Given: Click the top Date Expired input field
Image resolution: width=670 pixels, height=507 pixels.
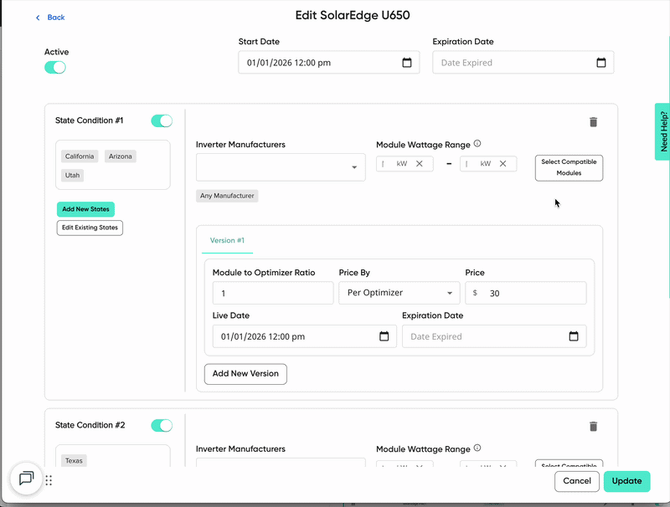Looking at the screenshot, I should pyautogui.click(x=523, y=63).
